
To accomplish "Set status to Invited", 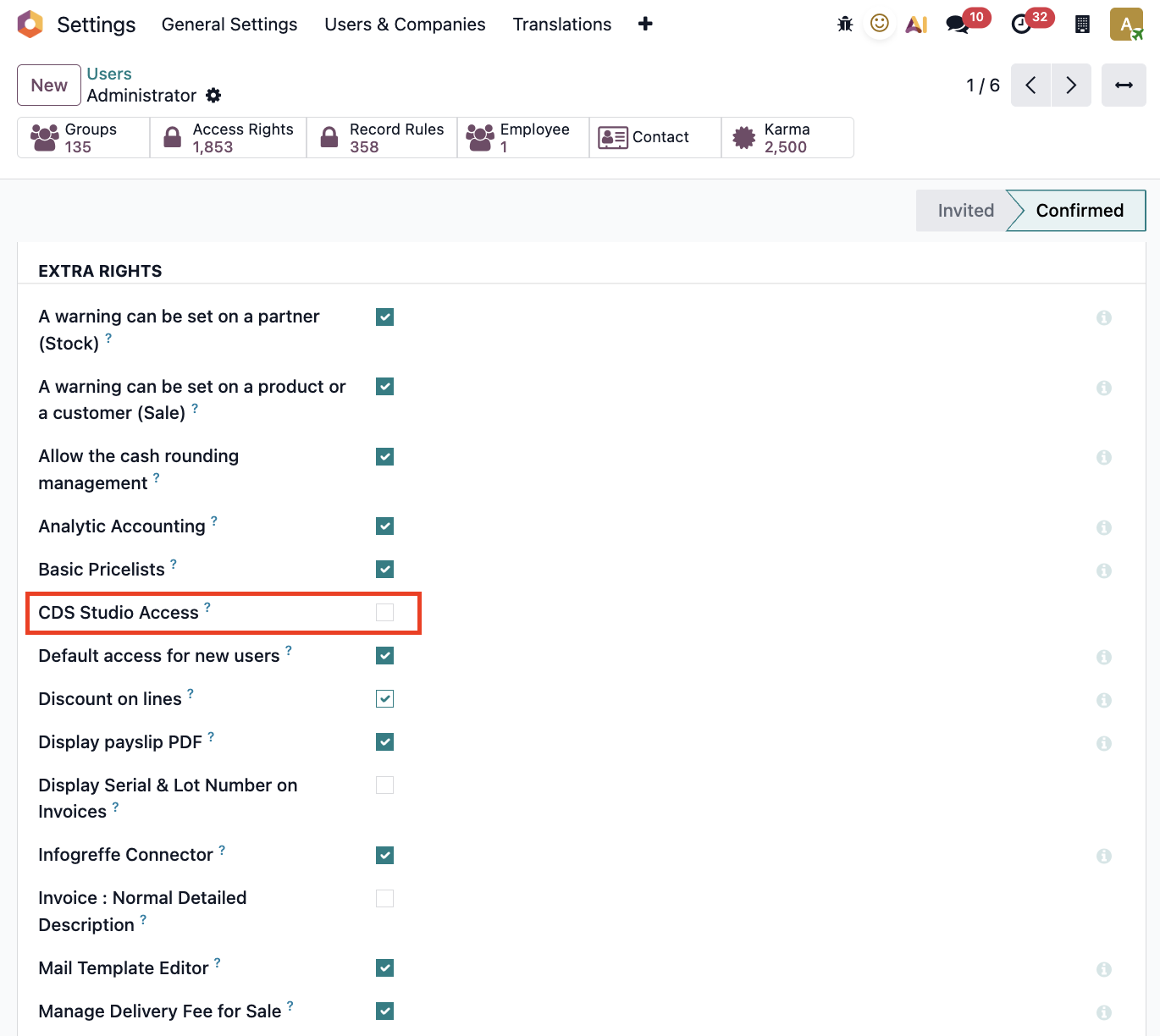I will coord(965,211).
